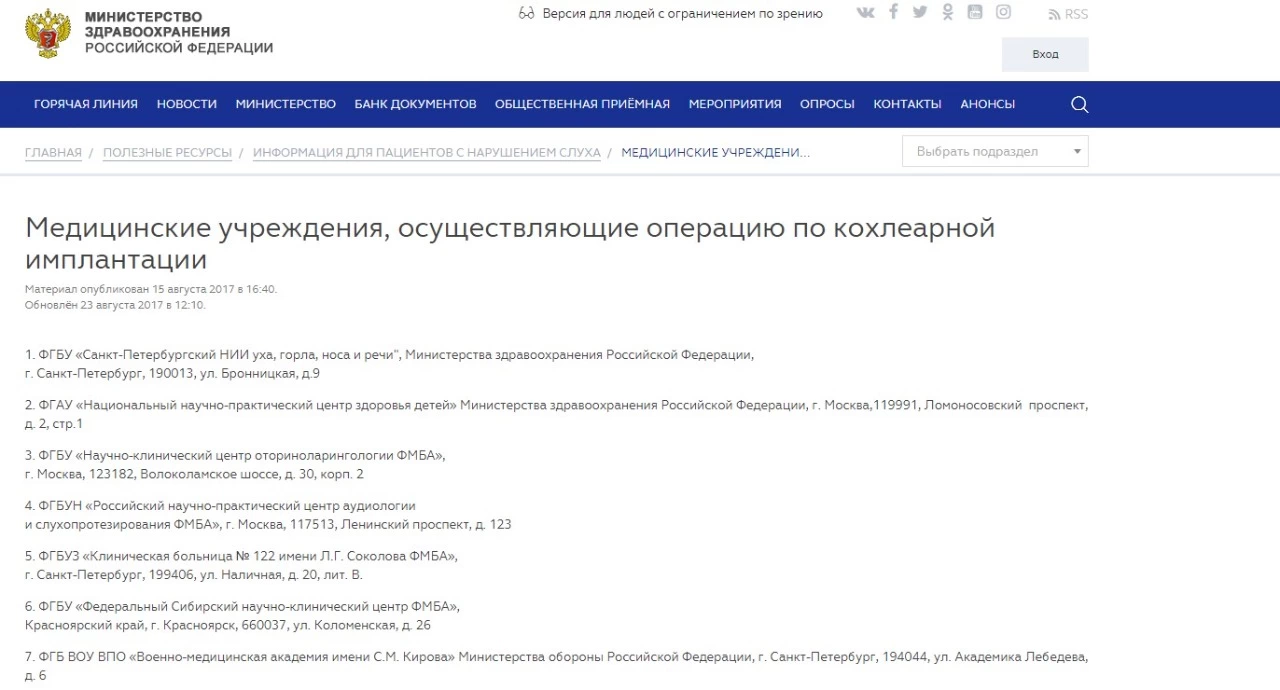The height and width of the screenshot is (690, 1280).
Task: Click the current breadcrumb Медицинские учреждени…
Action: (716, 152)
